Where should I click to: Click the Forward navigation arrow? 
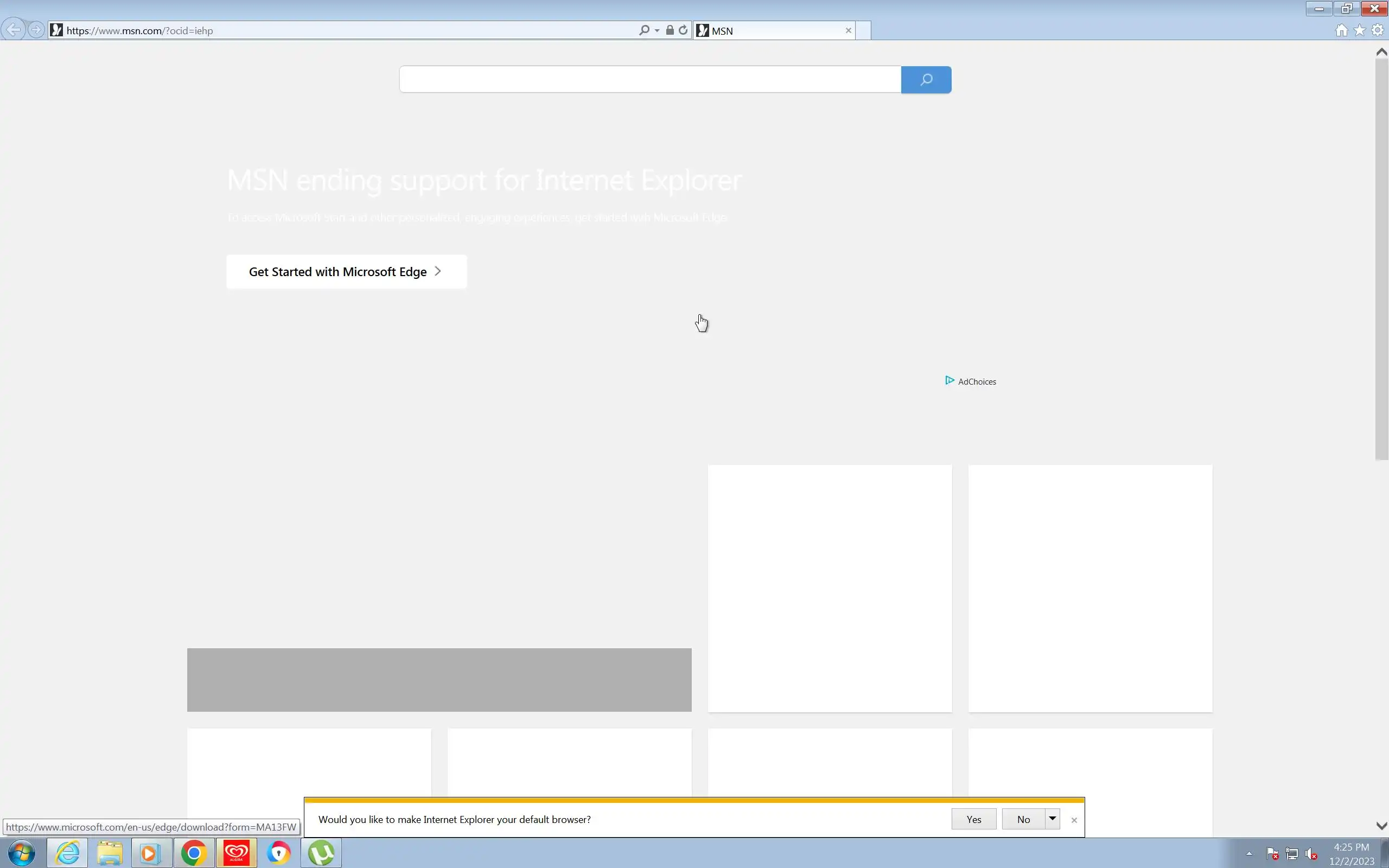point(36,30)
